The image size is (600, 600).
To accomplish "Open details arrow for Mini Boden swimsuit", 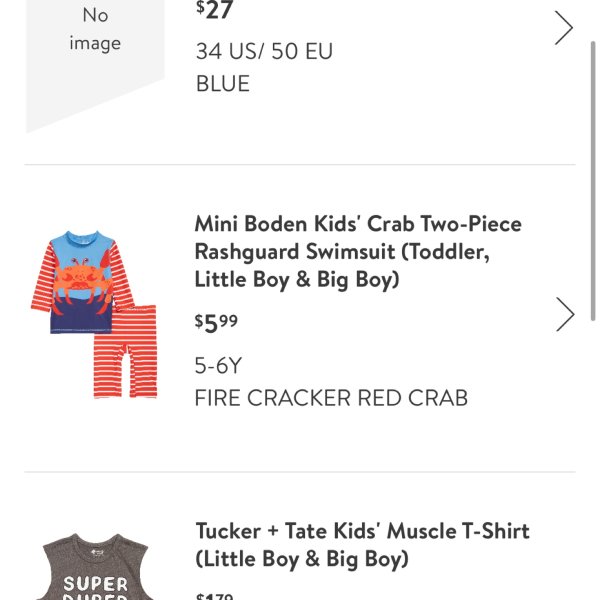I will point(565,314).
